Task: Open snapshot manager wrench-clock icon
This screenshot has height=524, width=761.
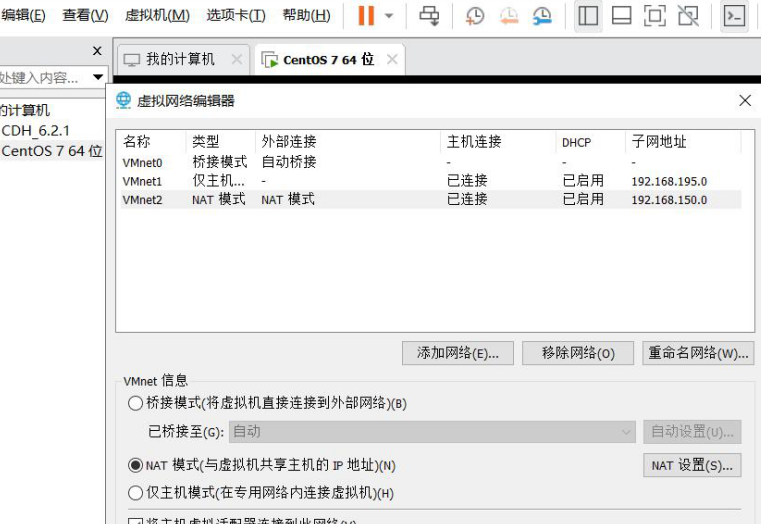Action: click(542, 16)
